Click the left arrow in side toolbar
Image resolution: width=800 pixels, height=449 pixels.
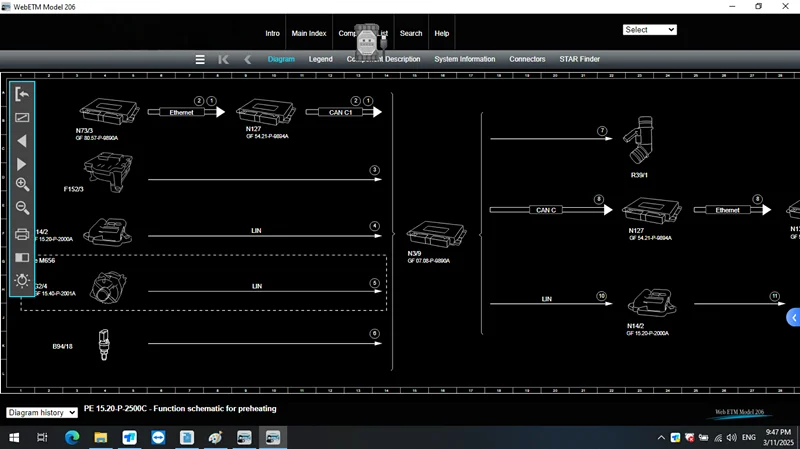[x=22, y=141]
